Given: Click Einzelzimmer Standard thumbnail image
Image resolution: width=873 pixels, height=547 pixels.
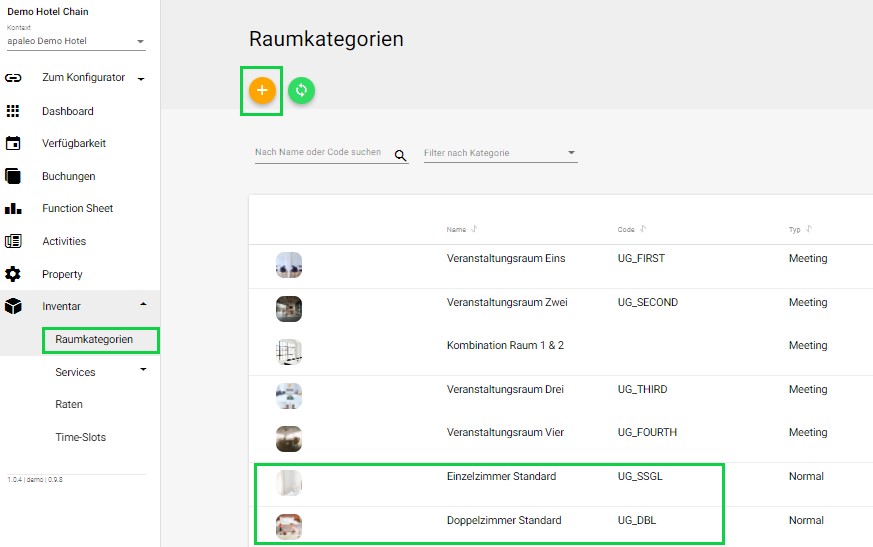Looking at the screenshot, I should pos(289,483).
